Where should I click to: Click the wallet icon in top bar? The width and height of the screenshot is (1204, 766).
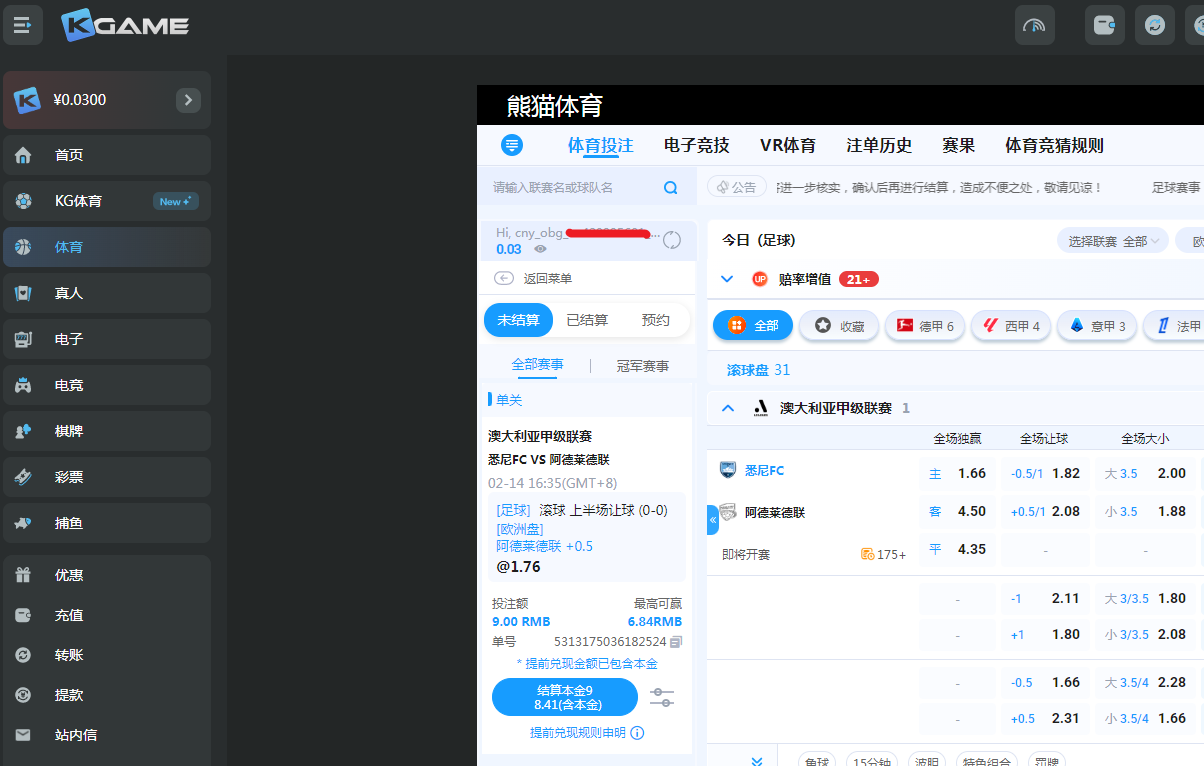(1104, 25)
